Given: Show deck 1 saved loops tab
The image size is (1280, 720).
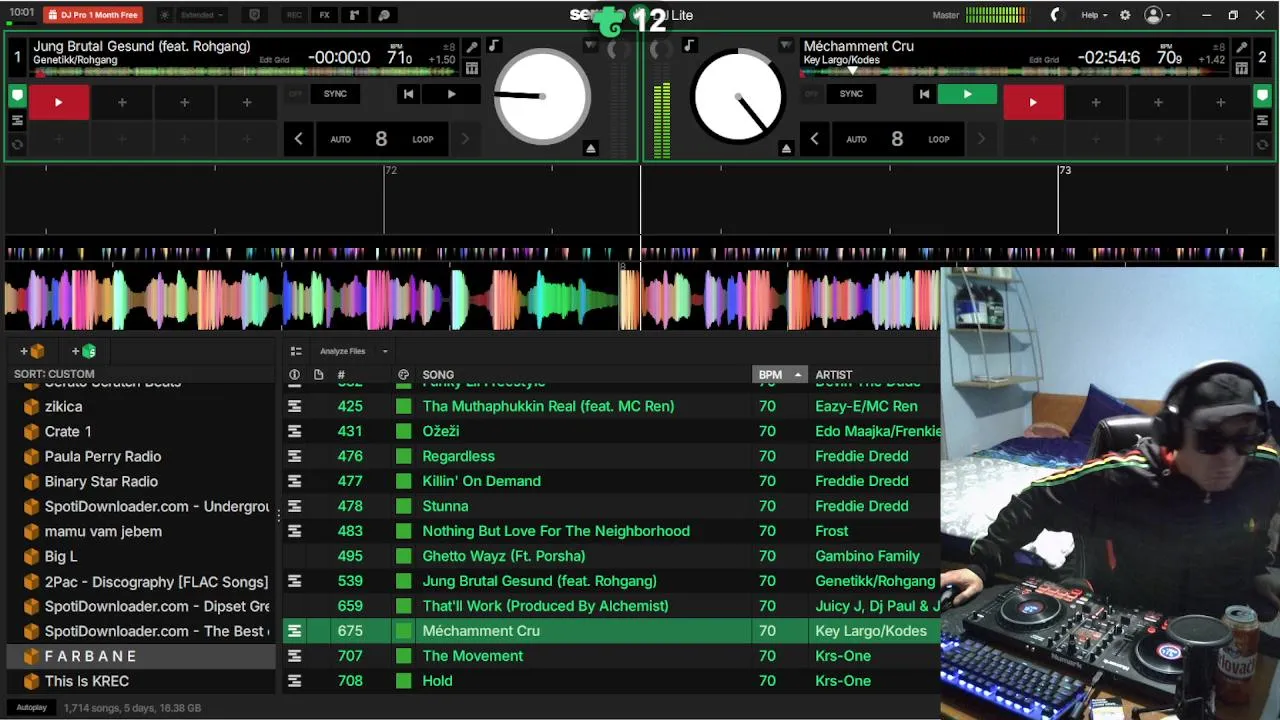Looking at the screenshot, I should pos(17,120).
